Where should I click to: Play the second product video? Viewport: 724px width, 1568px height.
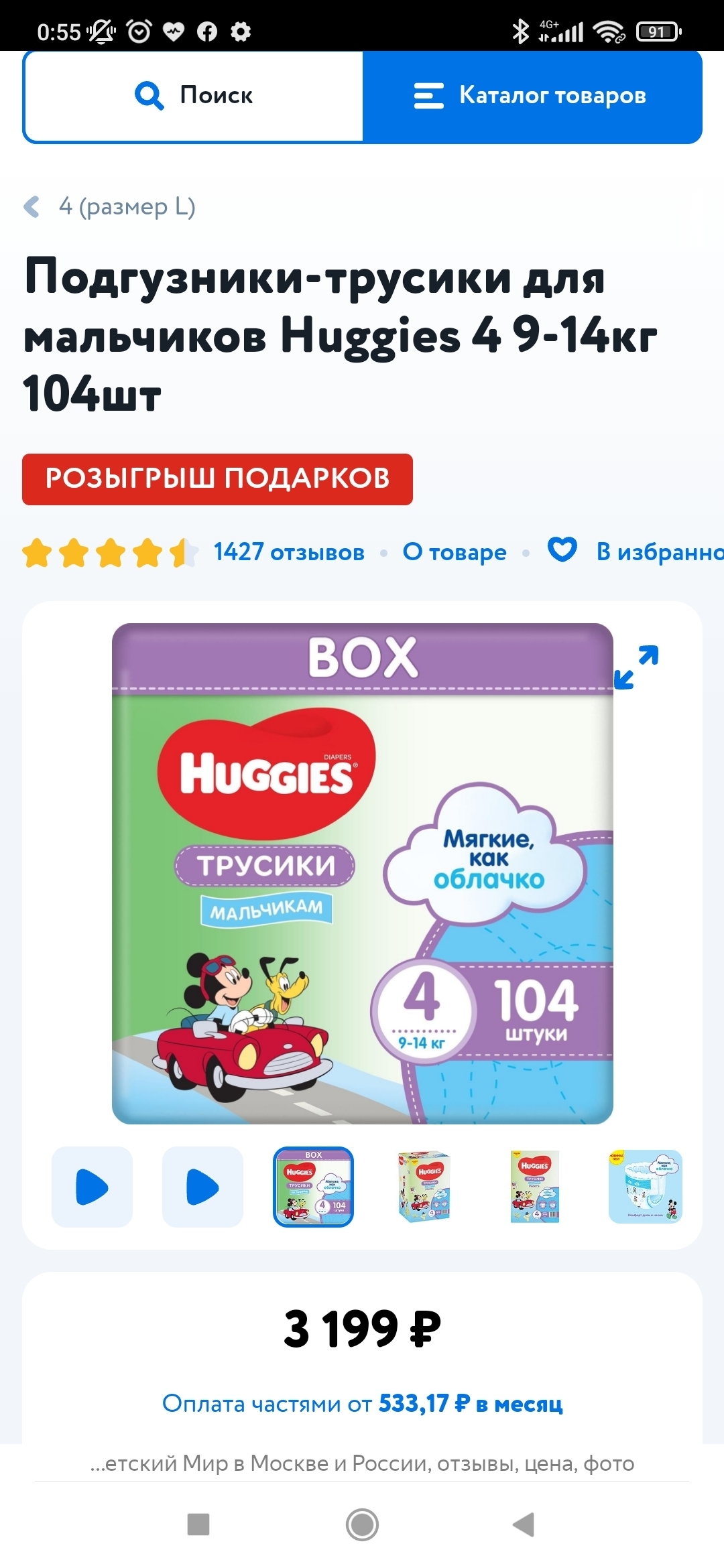coord(202,1187)
